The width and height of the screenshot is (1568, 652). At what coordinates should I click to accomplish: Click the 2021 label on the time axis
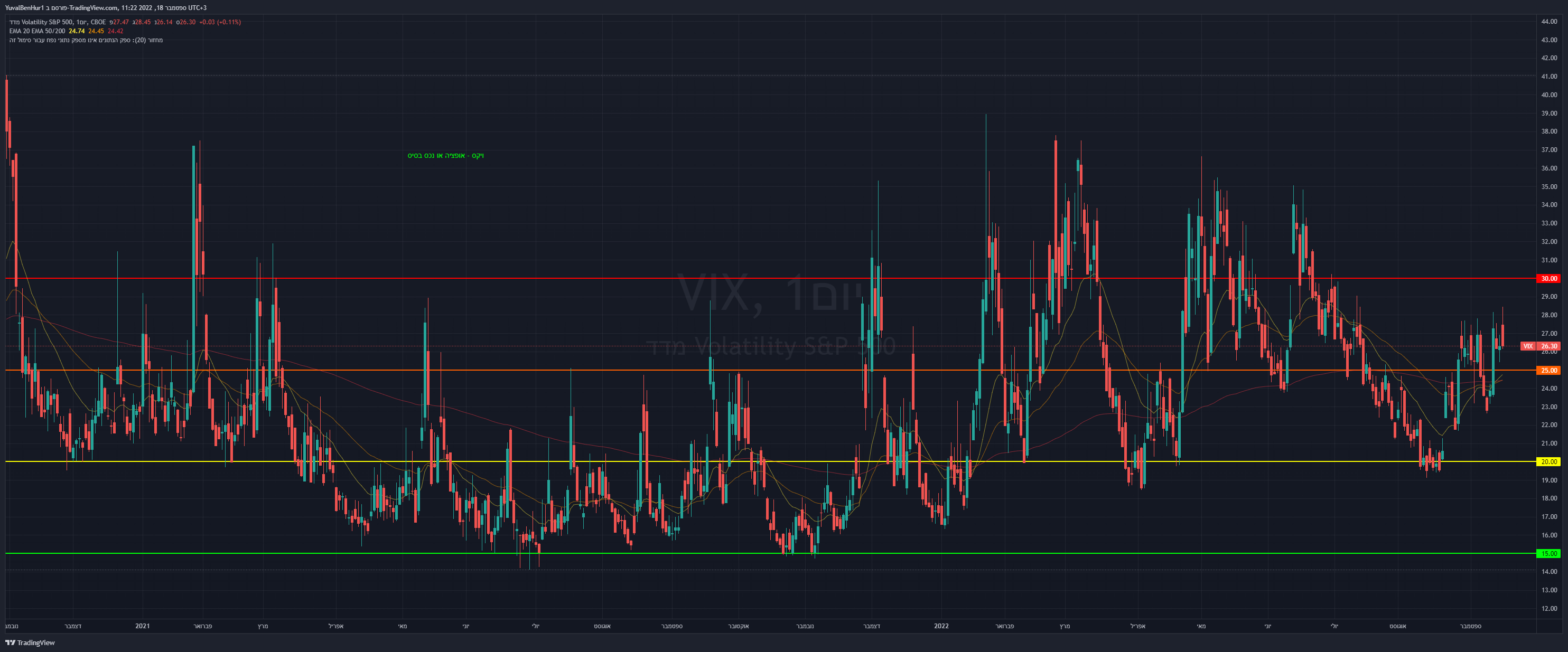tap(143, 626)
